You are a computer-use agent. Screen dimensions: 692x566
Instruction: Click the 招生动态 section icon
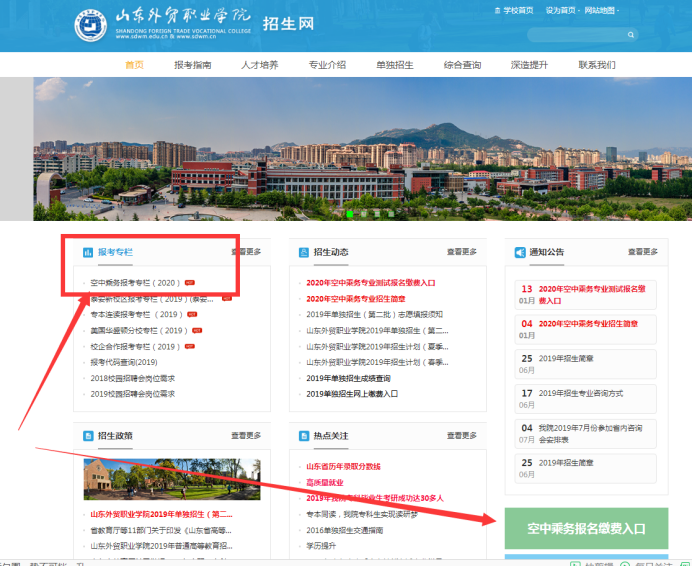click(304, 252)
